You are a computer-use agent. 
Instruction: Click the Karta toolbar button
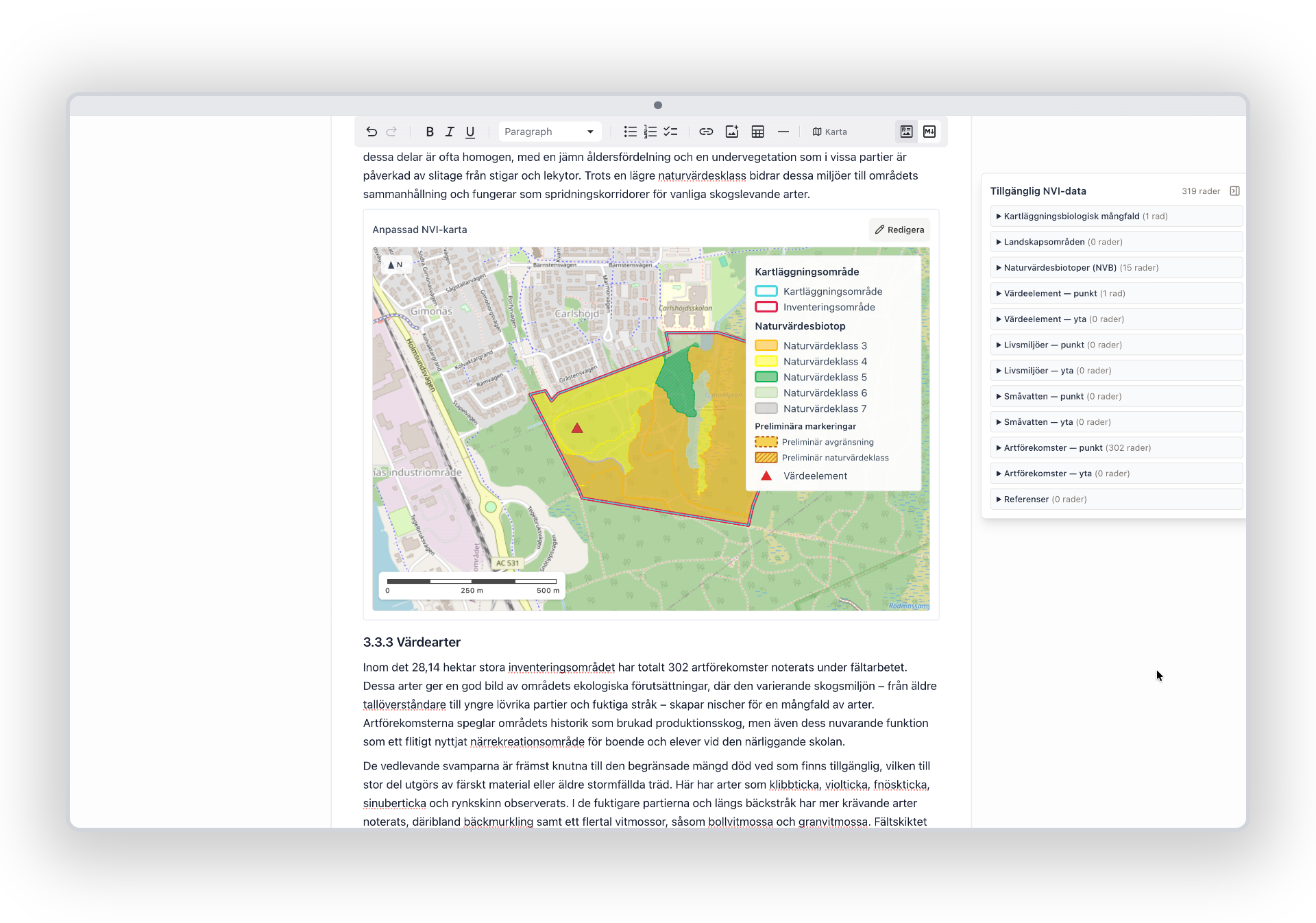pos(829,132)
